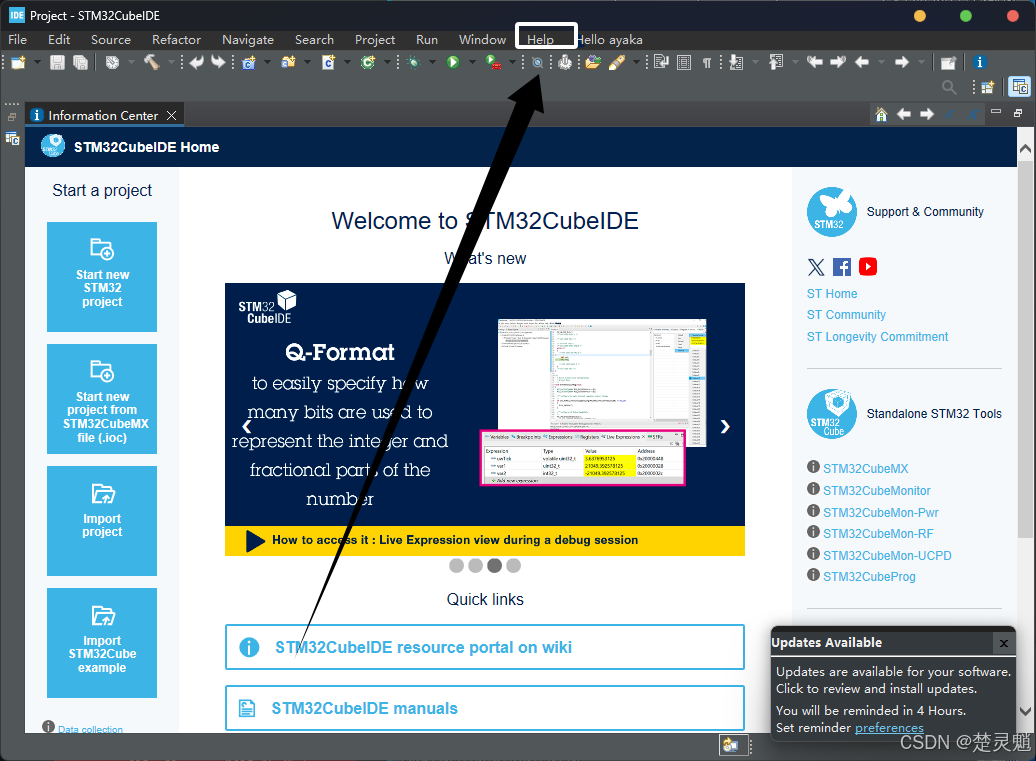Click Start new STM32 project tile
Image resolution: width=1036 pixels, height=761 pixels.
coord(102,277)
